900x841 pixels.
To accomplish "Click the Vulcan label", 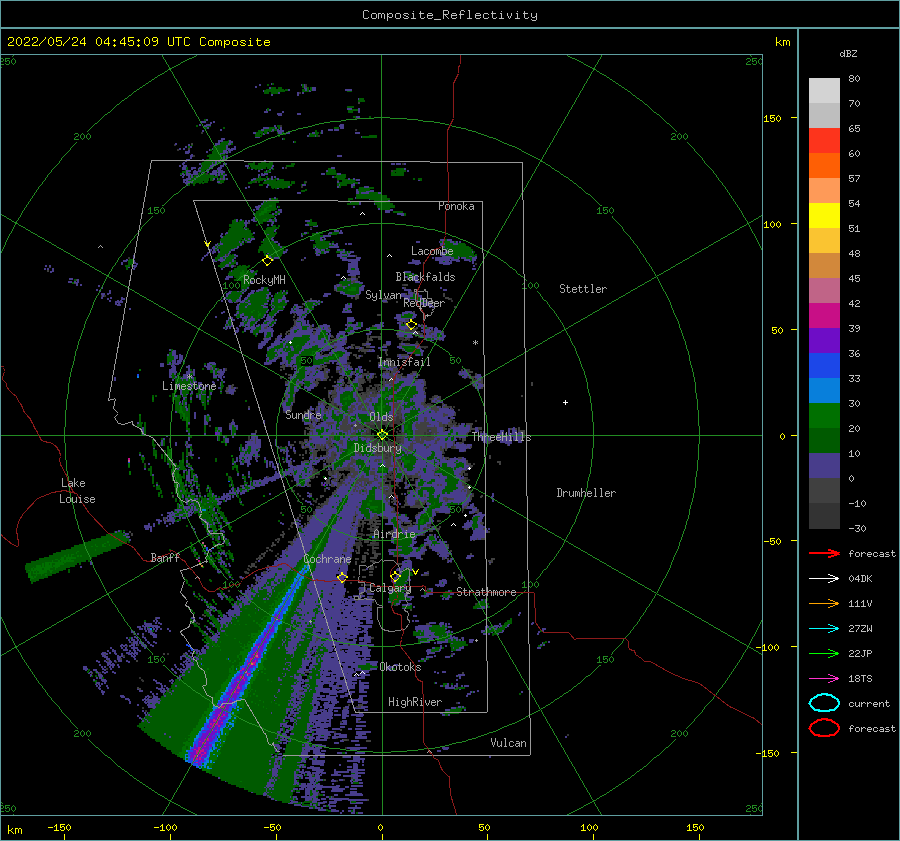I will point(508,743).
